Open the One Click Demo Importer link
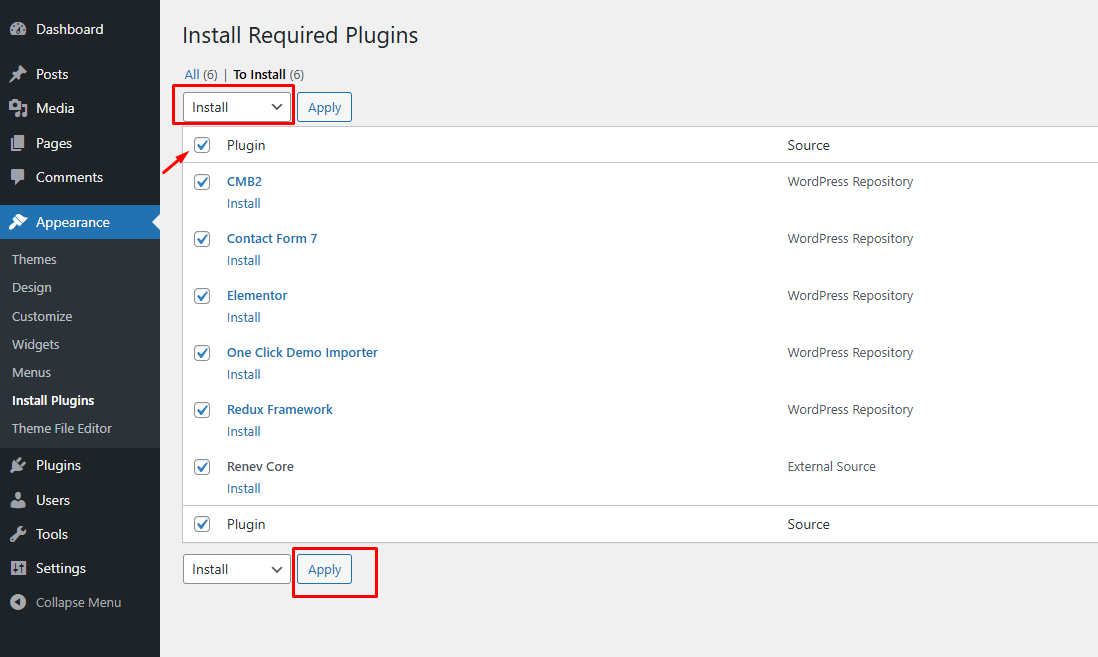 coord(303,352)
